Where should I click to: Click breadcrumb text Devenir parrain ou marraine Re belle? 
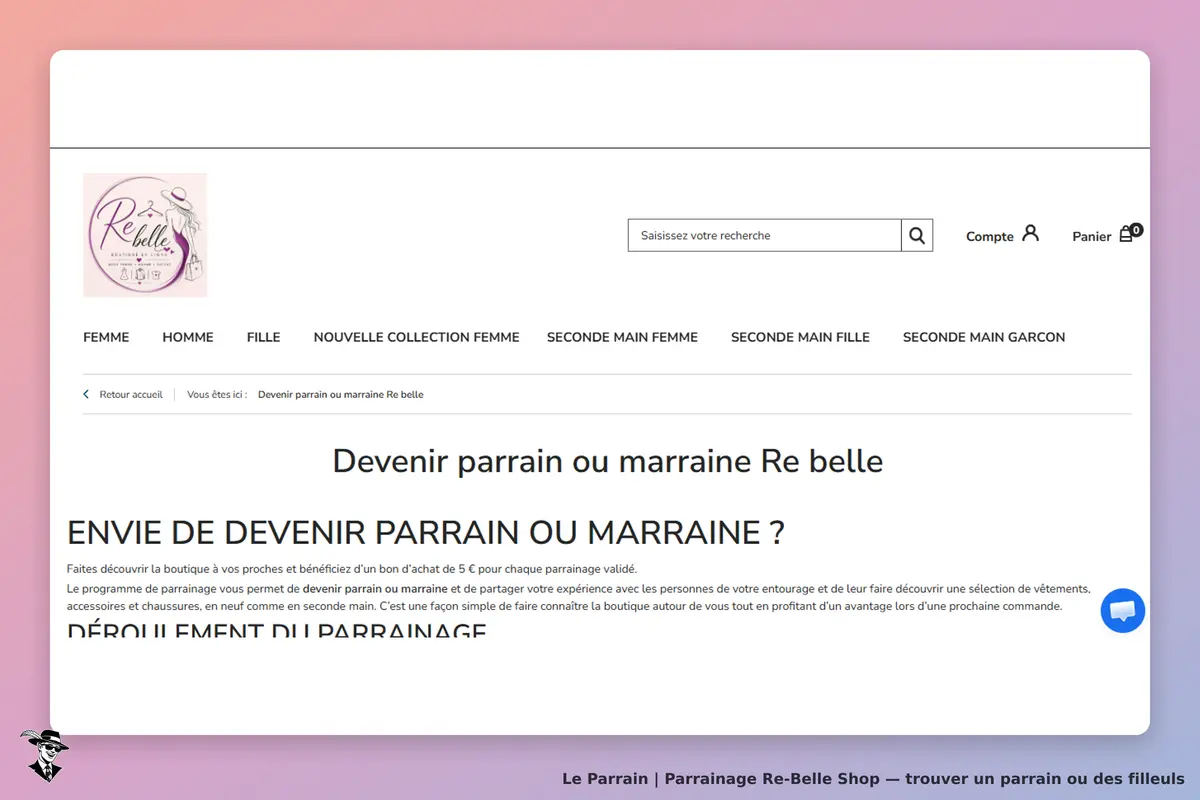(341, 395)
